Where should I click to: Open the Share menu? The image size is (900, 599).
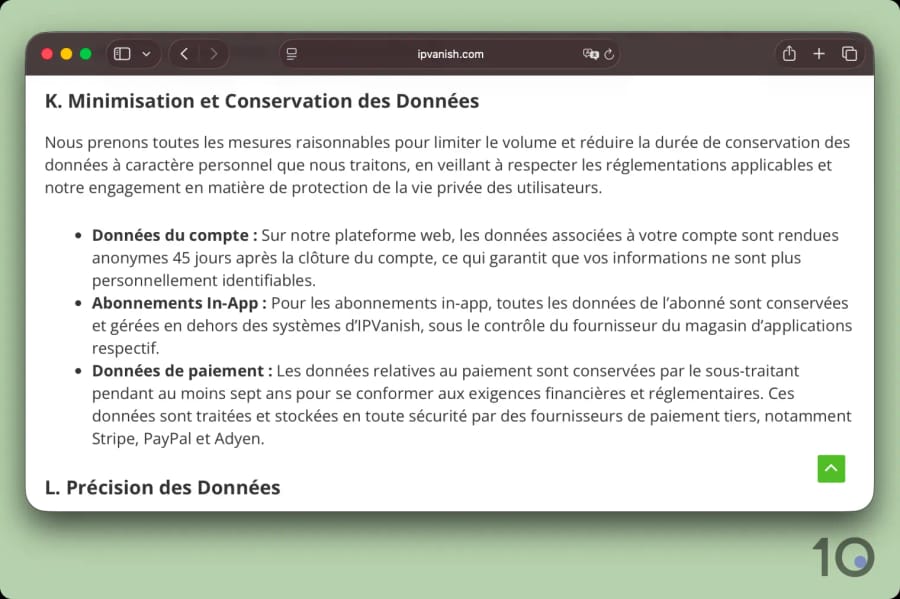pyautogui.click(x=789, y=54)
